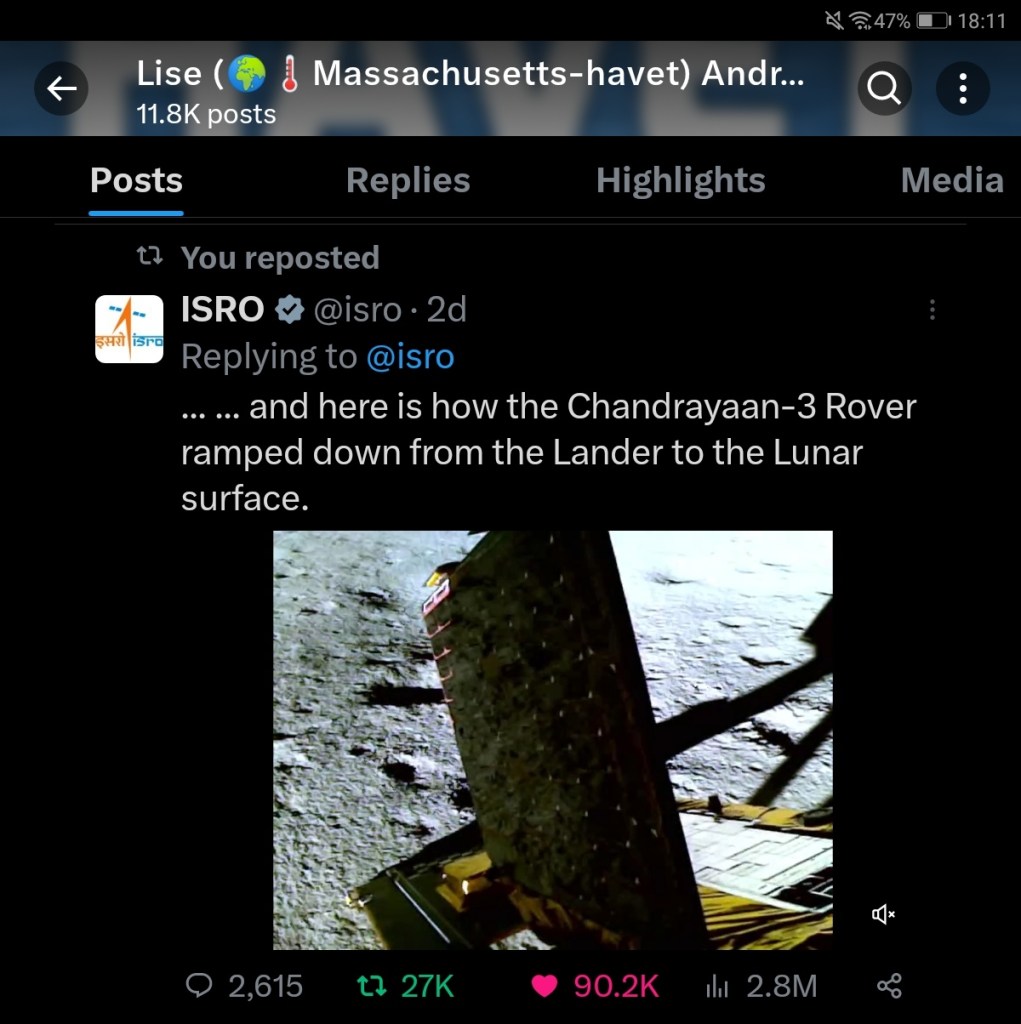Select the Posts tab
The height and width of the screenshot is (1024, 1021).
137,180
